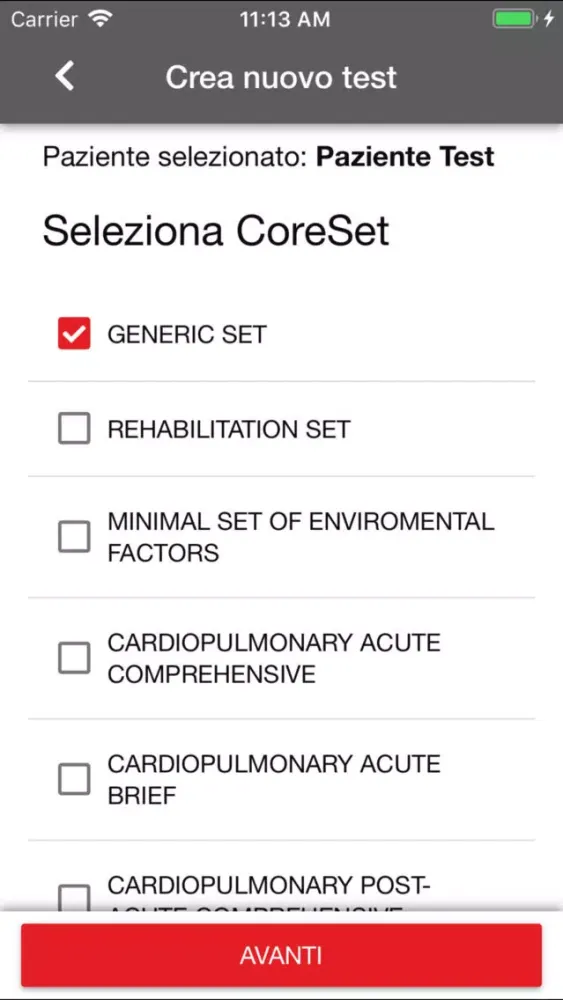The image size is (563, 1000).
Task: Tap the Seleziona CoreSet heading
Action: [216, 230]
